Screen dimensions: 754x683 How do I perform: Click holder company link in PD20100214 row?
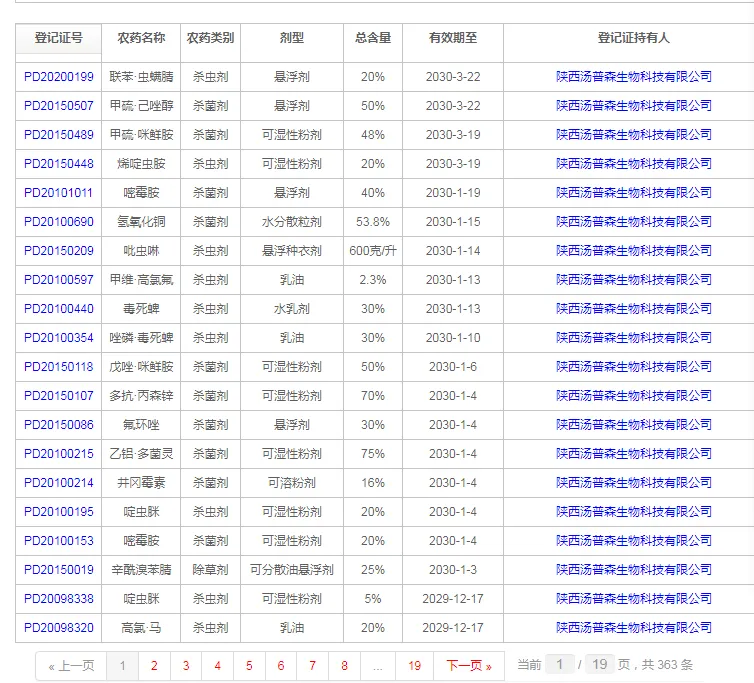(x=633, y=482)
